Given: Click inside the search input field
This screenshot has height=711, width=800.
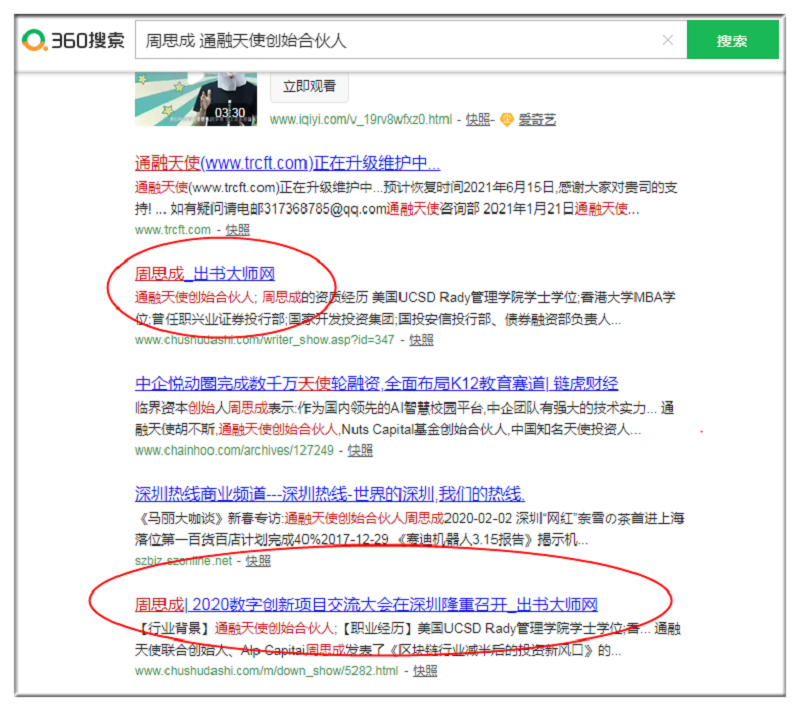Looking at the screenshot, I should pyautogui.click(x=400, y=41).
